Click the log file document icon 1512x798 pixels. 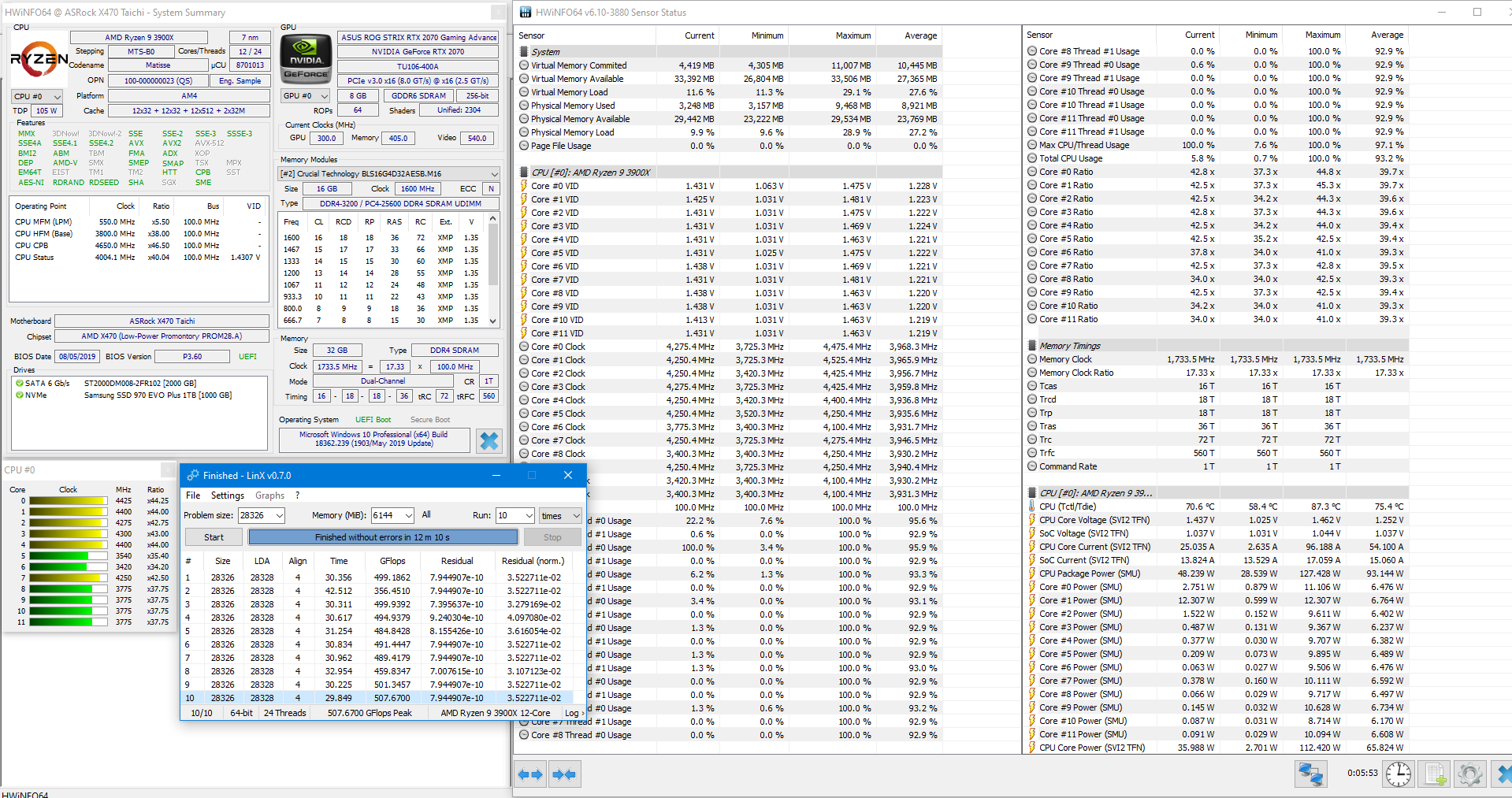(x=1435, y=774)
